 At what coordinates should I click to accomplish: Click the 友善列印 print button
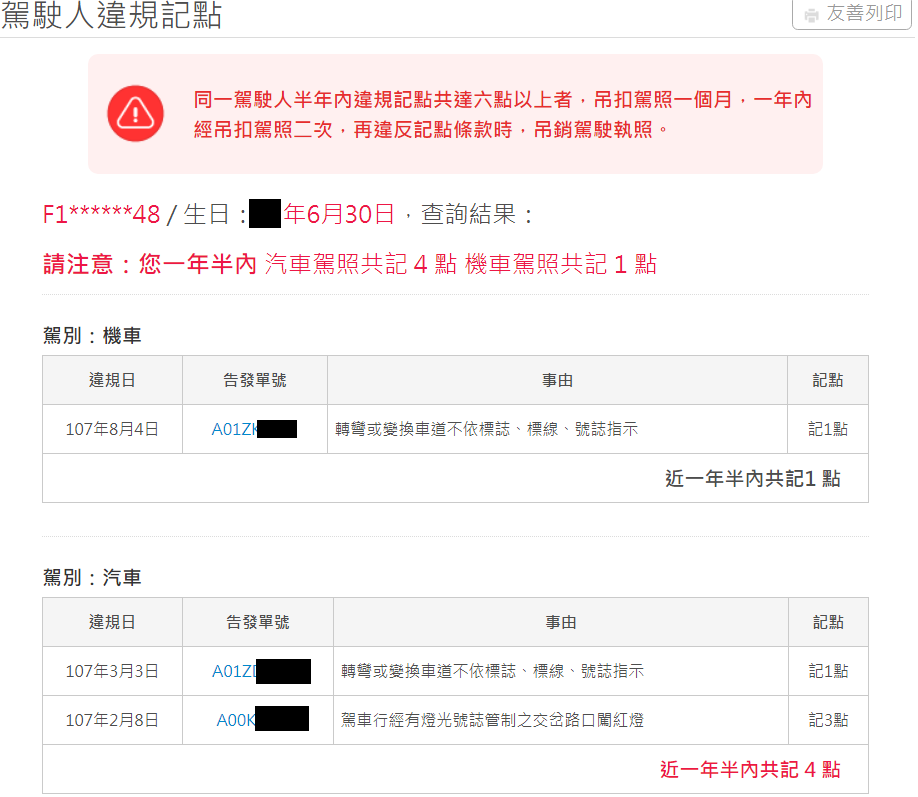850,14
